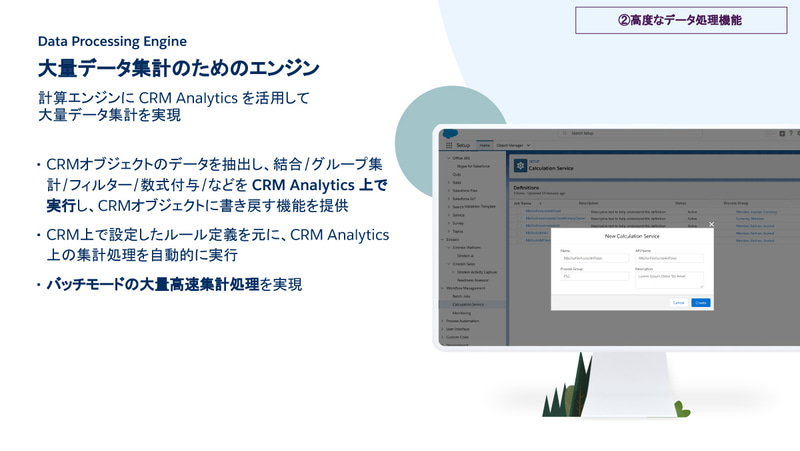800x451 pixels.
Task: Click the Calculation Service gear icon
Action: click(520, 166)
